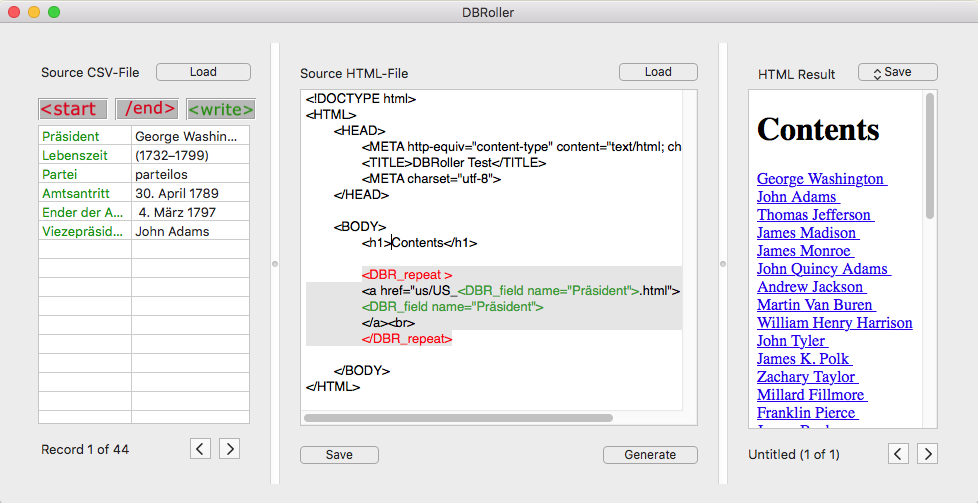Open the Andrew Jackson link
978x503 pixels.
pos(811,288)
